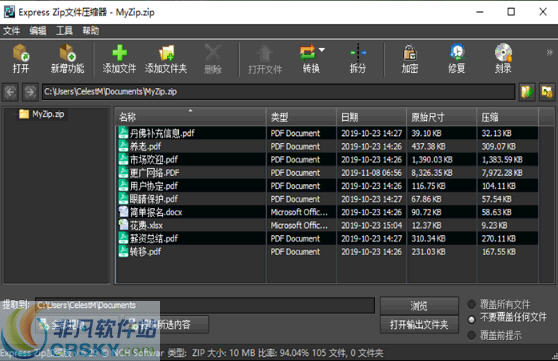This screenshot has width=558, height=361.
Task: Open the 工具 menu
Action: pos(64,31)
